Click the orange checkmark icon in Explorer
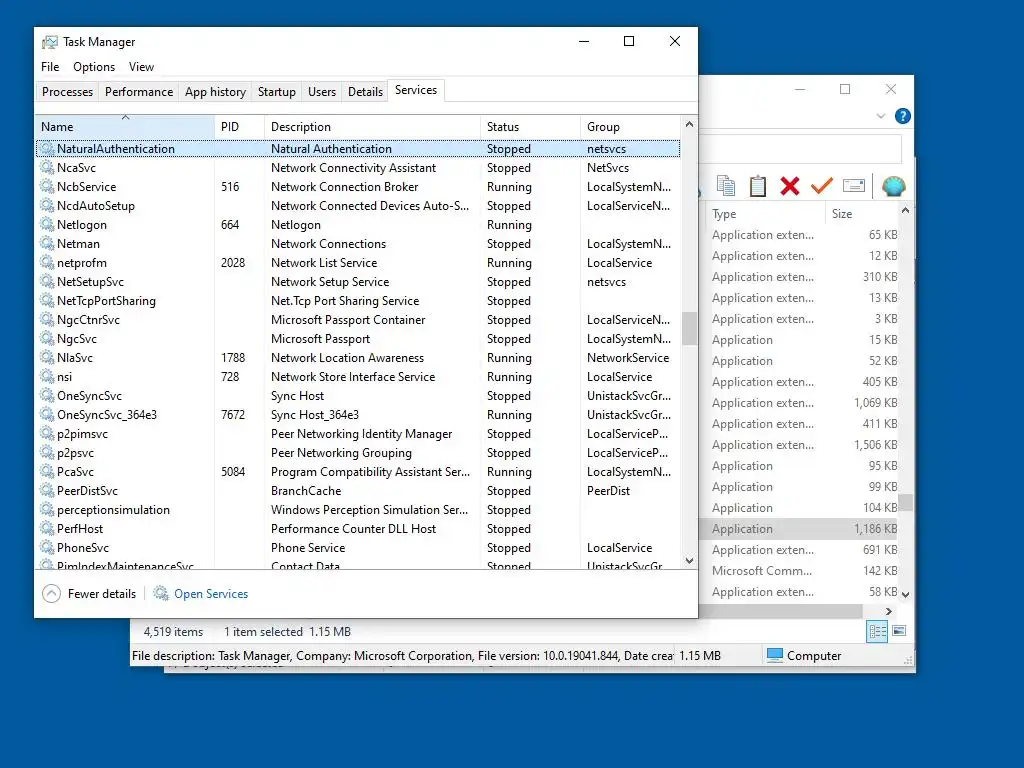 (x=822, y=186)
